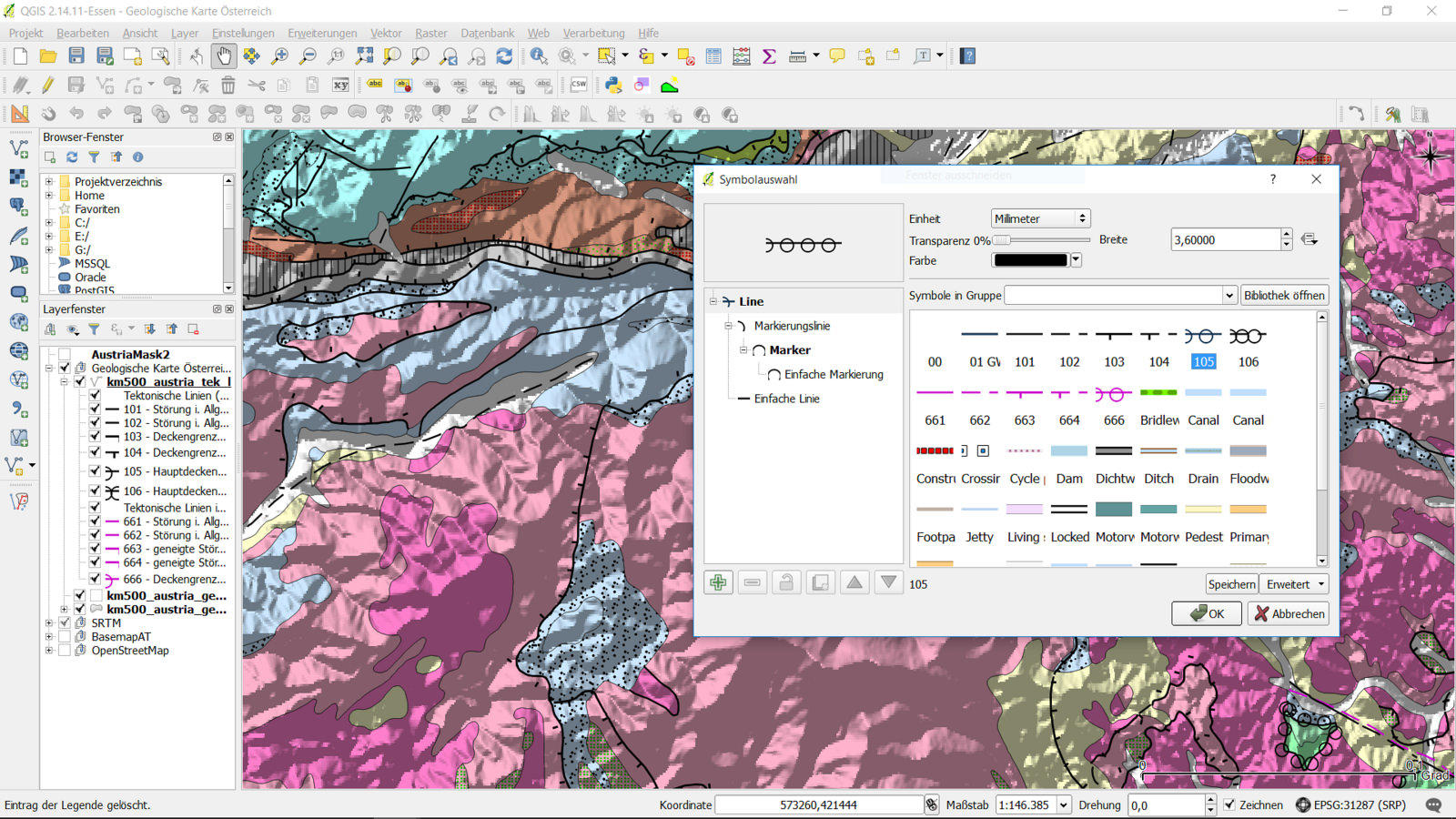Click the messages icon in status bar
This screenshot has height=819, width=1456.
1433,805
